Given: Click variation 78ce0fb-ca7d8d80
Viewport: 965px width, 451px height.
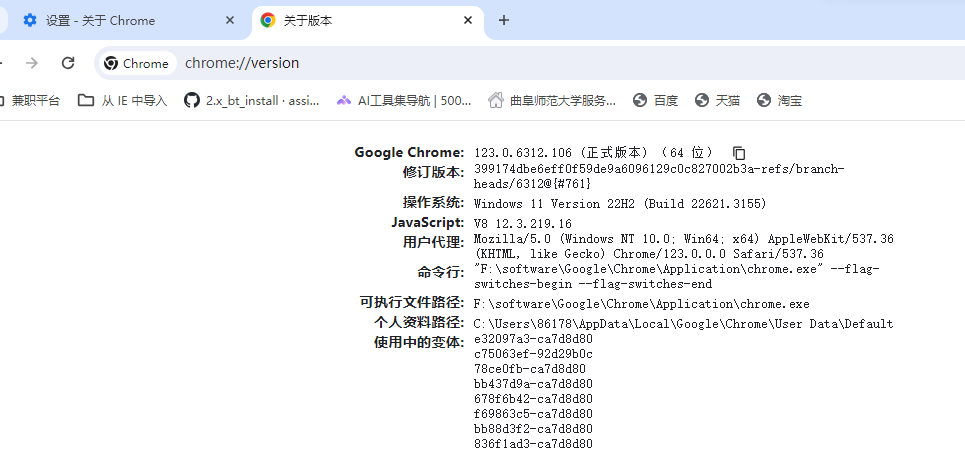Looking at the screenshot, I should click(530, 369).
